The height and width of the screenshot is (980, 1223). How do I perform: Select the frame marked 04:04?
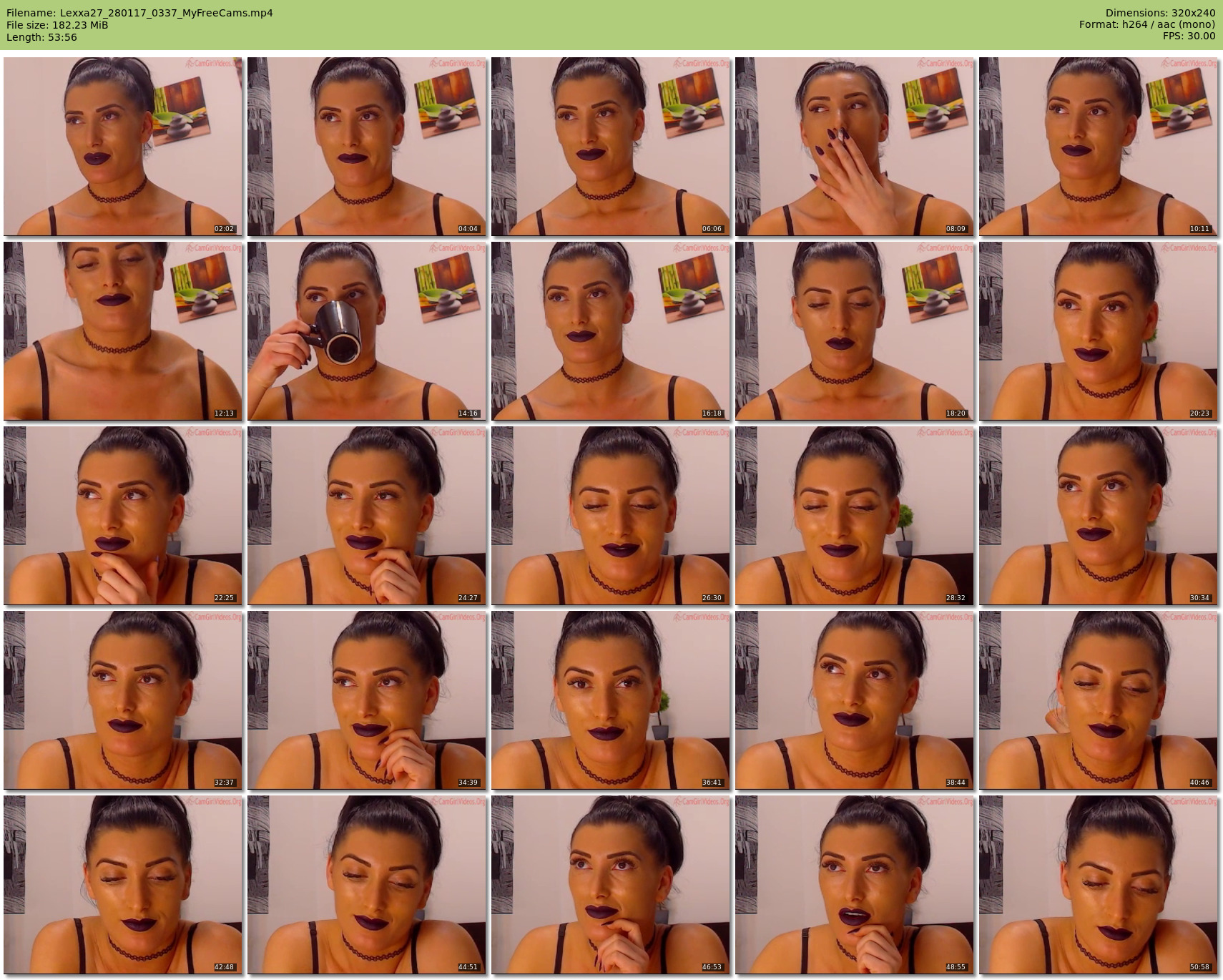pos(367,147)
